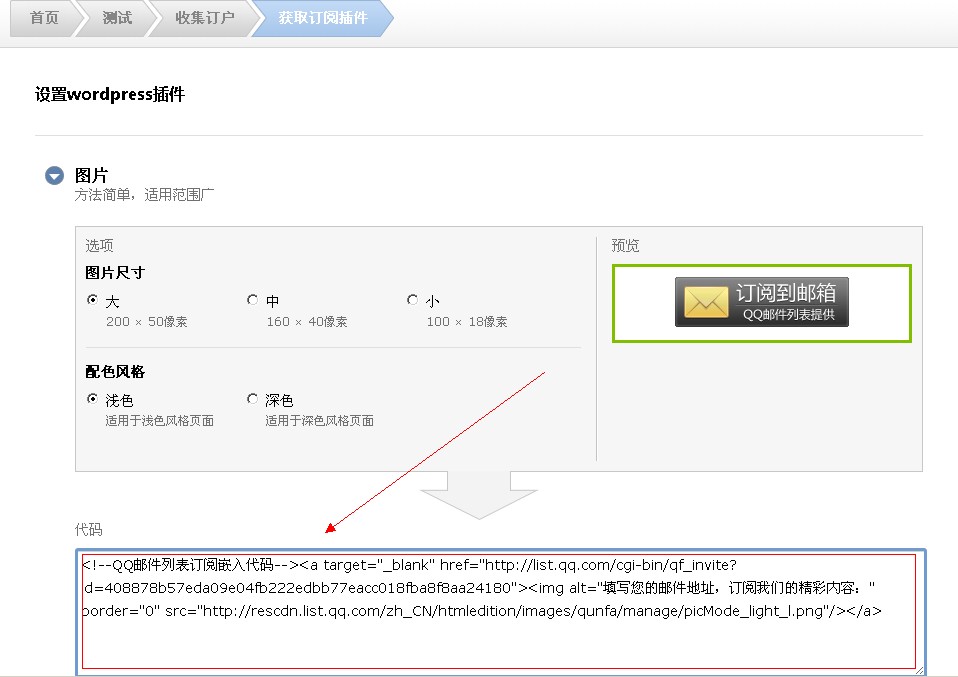Pick the 小 image size radio
Screen dimensions: 958x677
coord(412,299)
